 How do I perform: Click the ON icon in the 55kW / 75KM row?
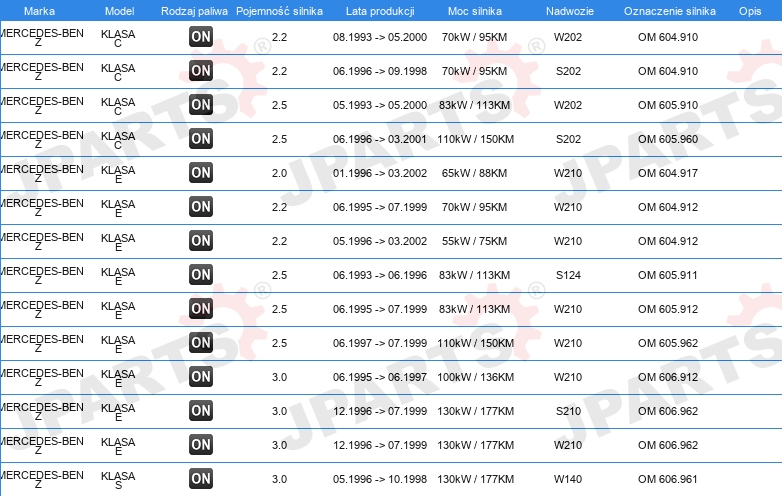pos(201,241)
